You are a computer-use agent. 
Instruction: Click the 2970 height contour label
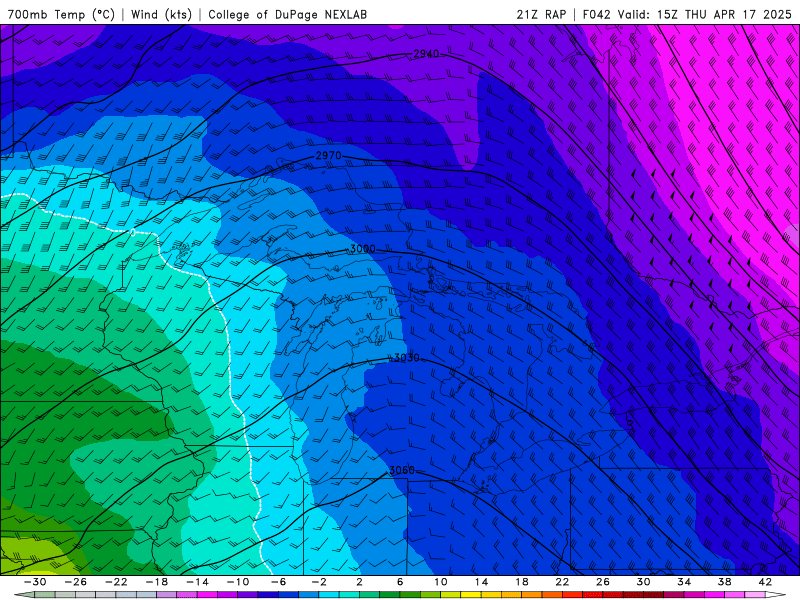click(329, 155)
